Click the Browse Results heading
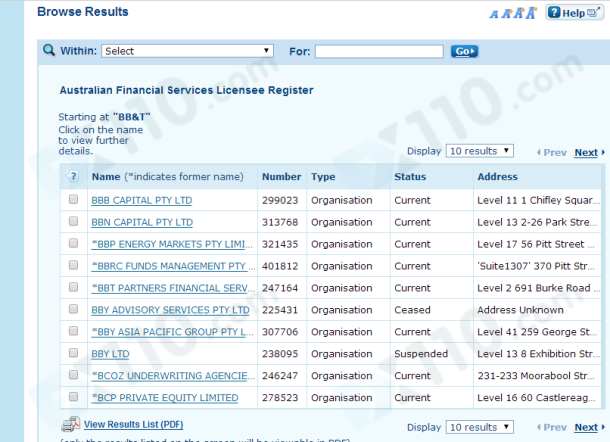610x442 pixels. (82, 12)
